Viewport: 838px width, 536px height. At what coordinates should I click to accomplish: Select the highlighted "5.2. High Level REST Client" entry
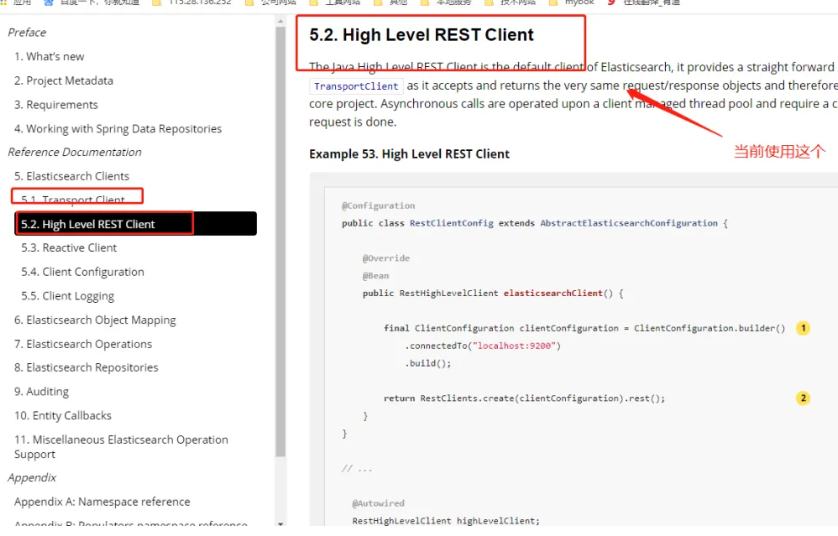(136, 224)
